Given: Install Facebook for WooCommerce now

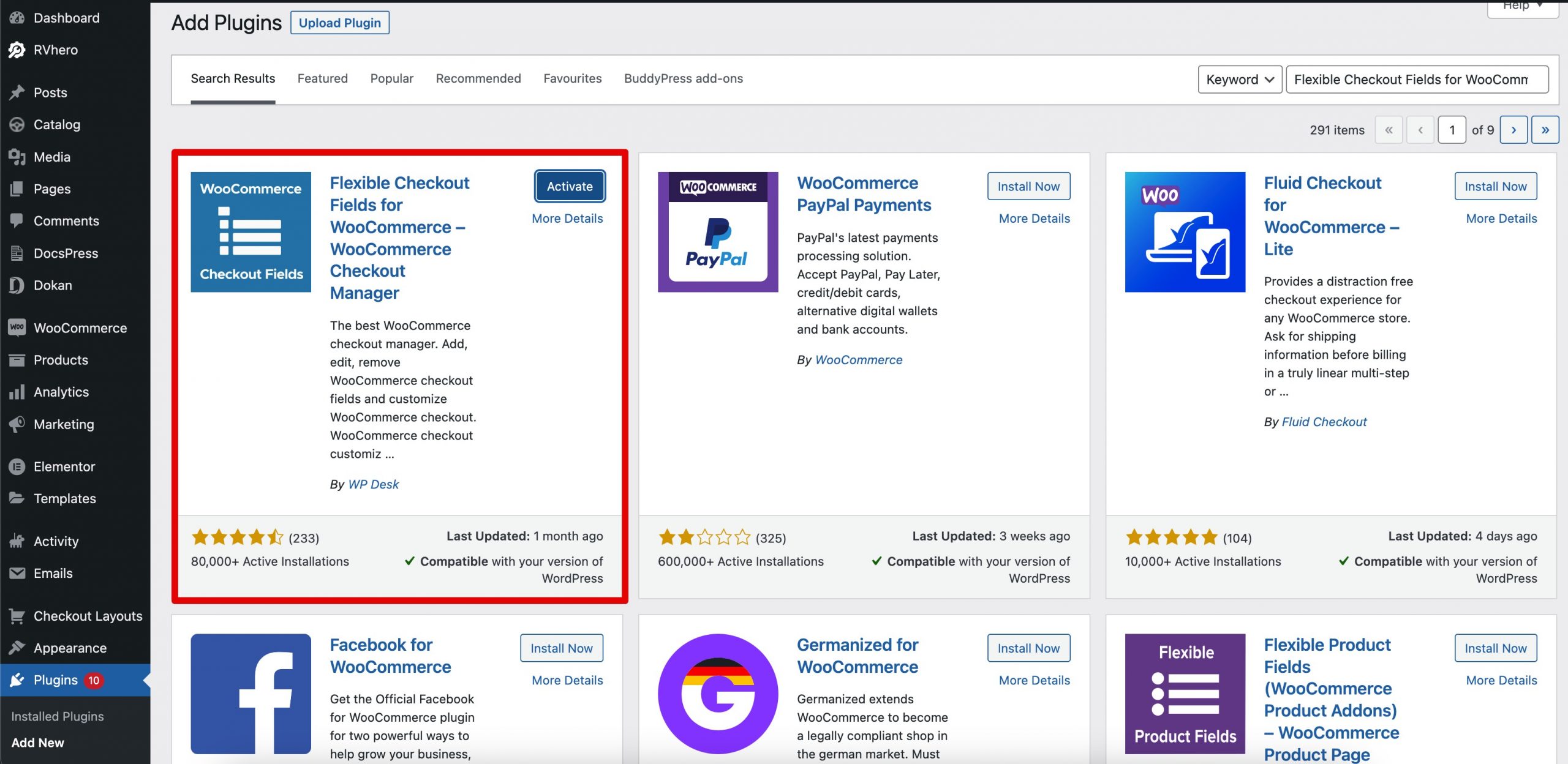Looking at the screenshot, I should tap(561, 648).
